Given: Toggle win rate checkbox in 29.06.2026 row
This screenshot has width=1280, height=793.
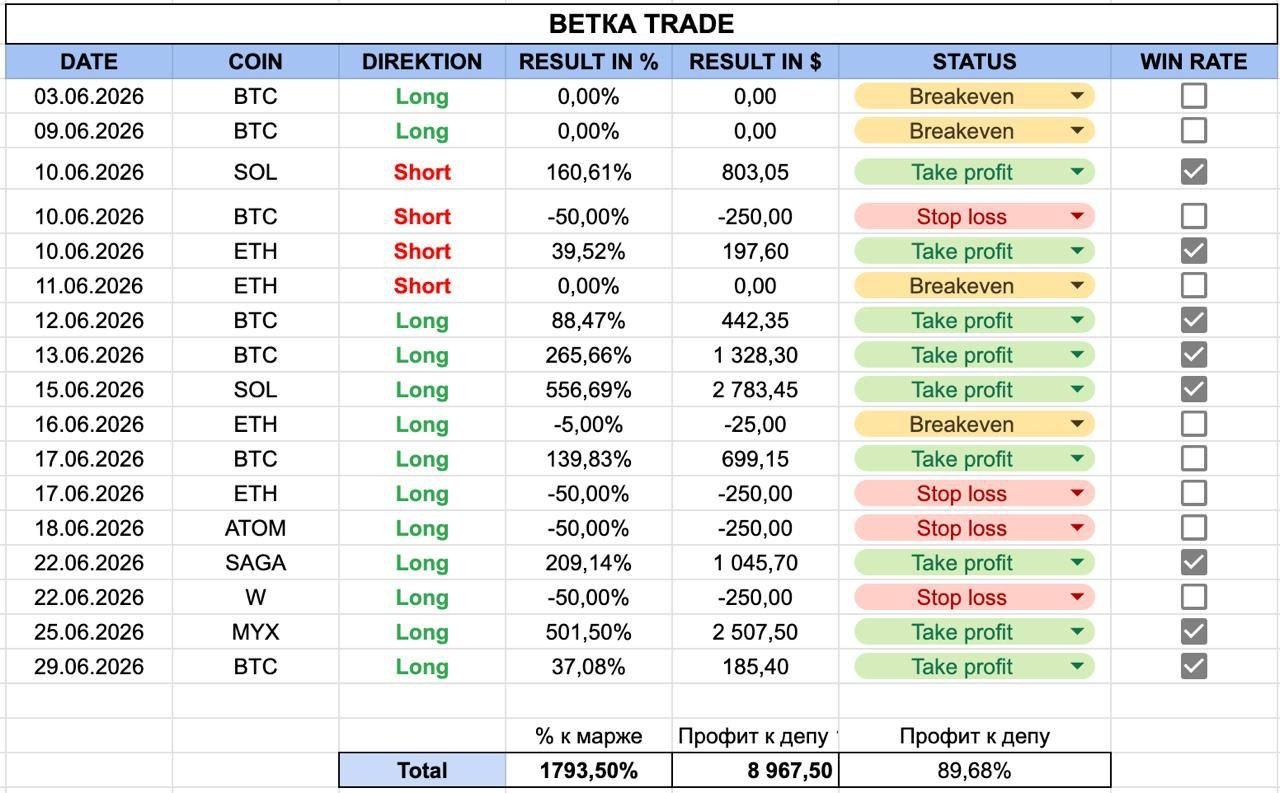Looking at the screenshot, I should coord(1193,666).
